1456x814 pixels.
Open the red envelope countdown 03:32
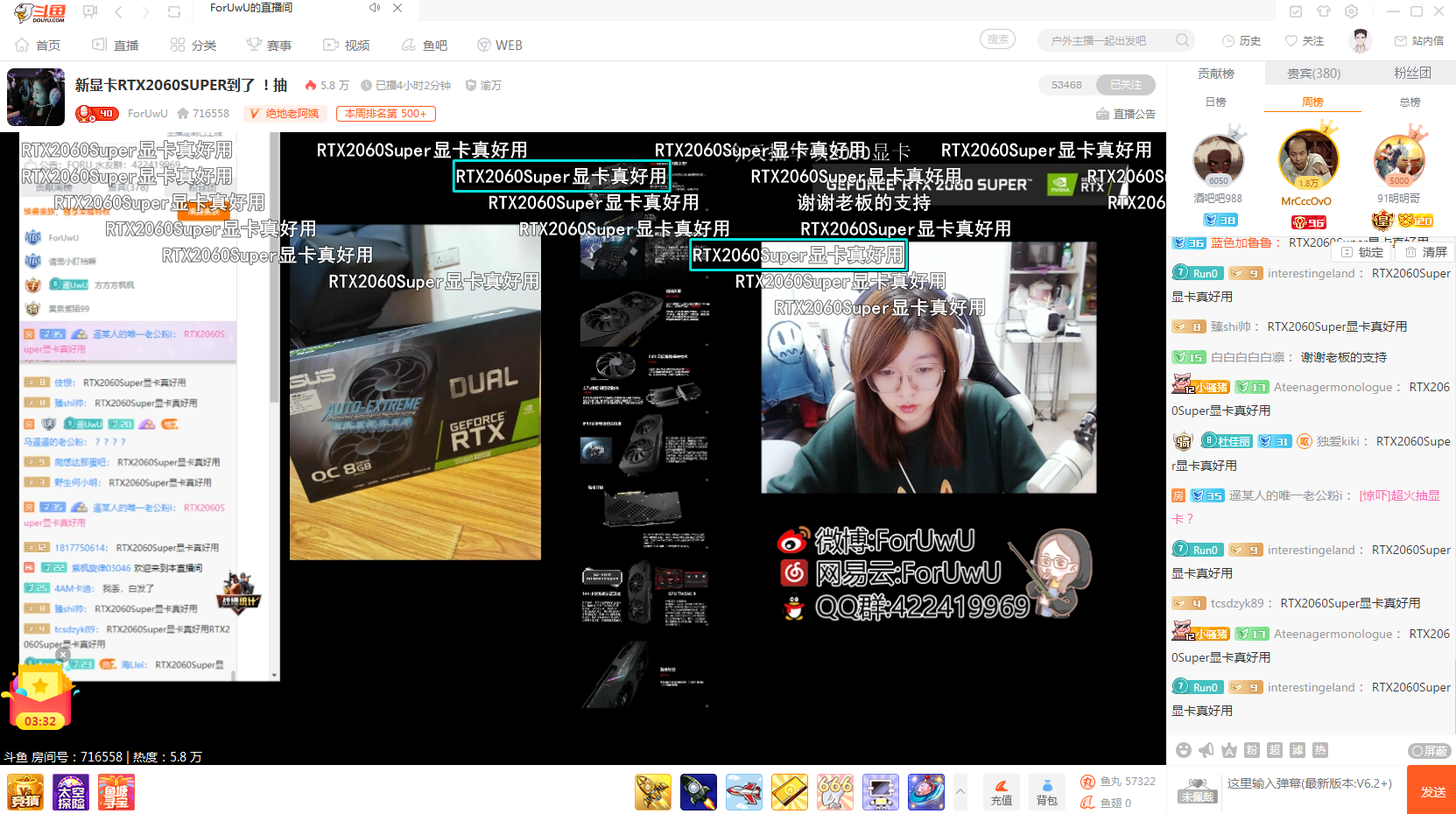pyautogui.click(x=39, y=698)
